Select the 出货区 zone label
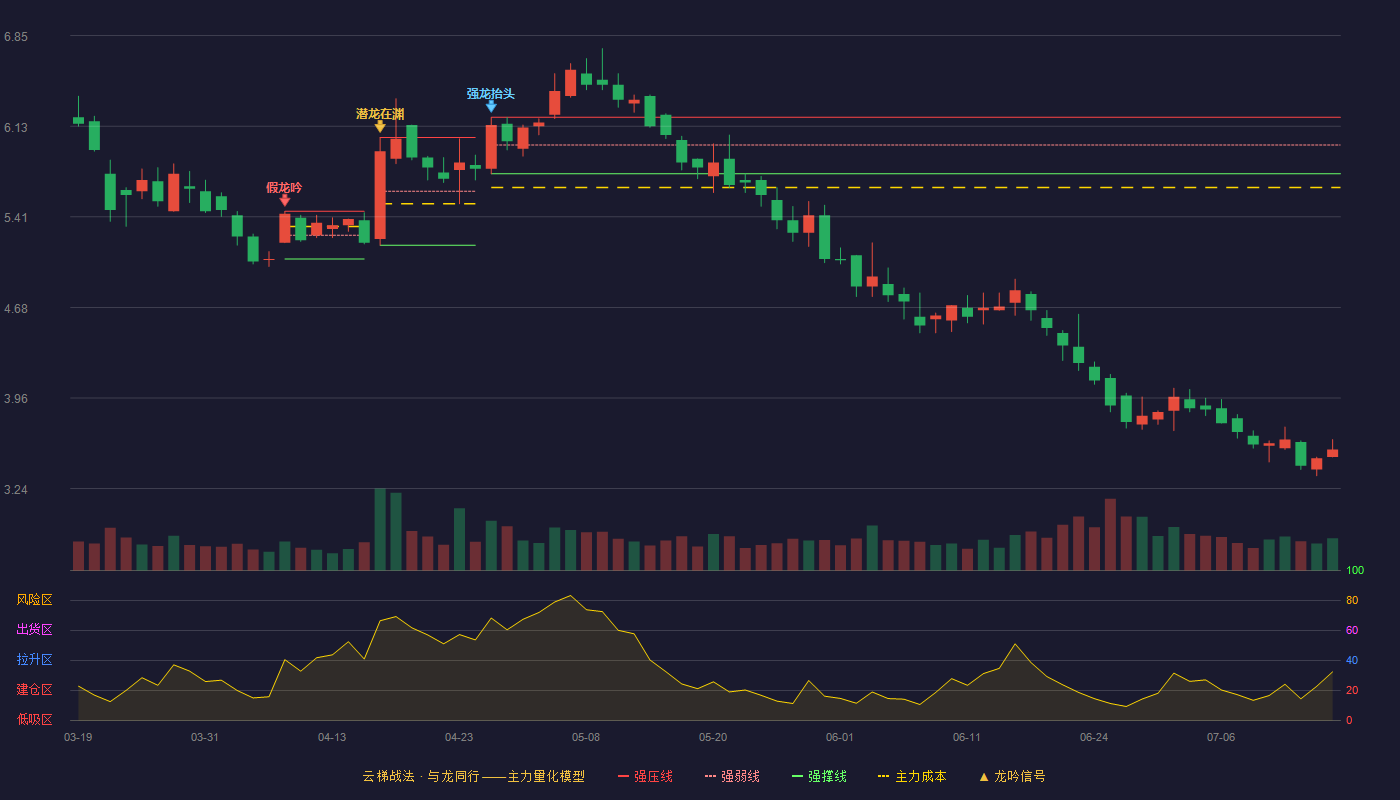1400x800 pixels. click(x=35, y=630)
